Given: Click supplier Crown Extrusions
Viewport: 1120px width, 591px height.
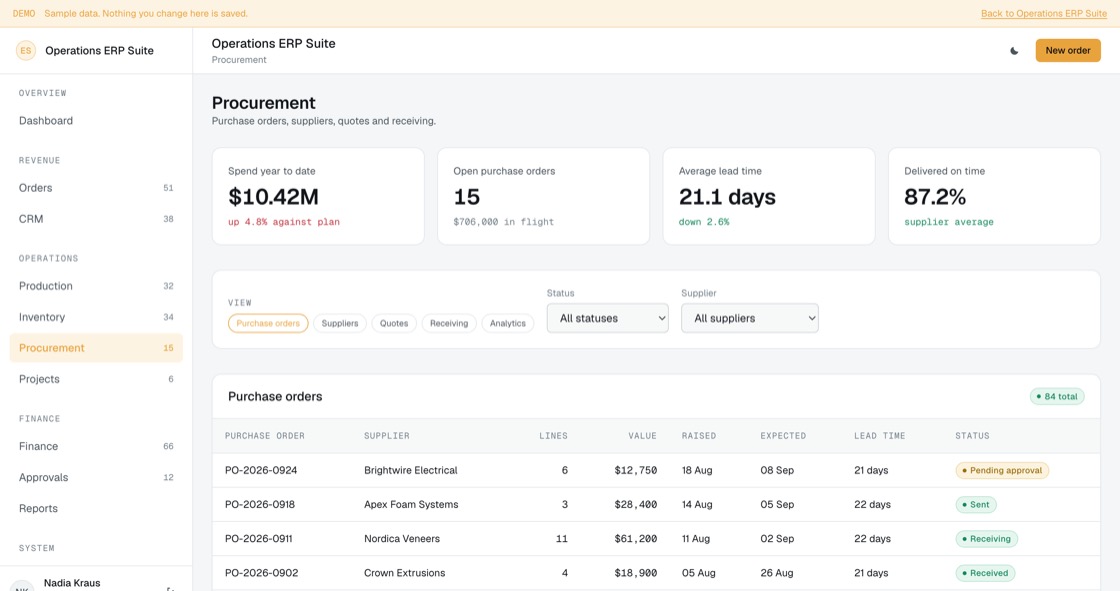Looking at the screenshot, I should 404,573.
